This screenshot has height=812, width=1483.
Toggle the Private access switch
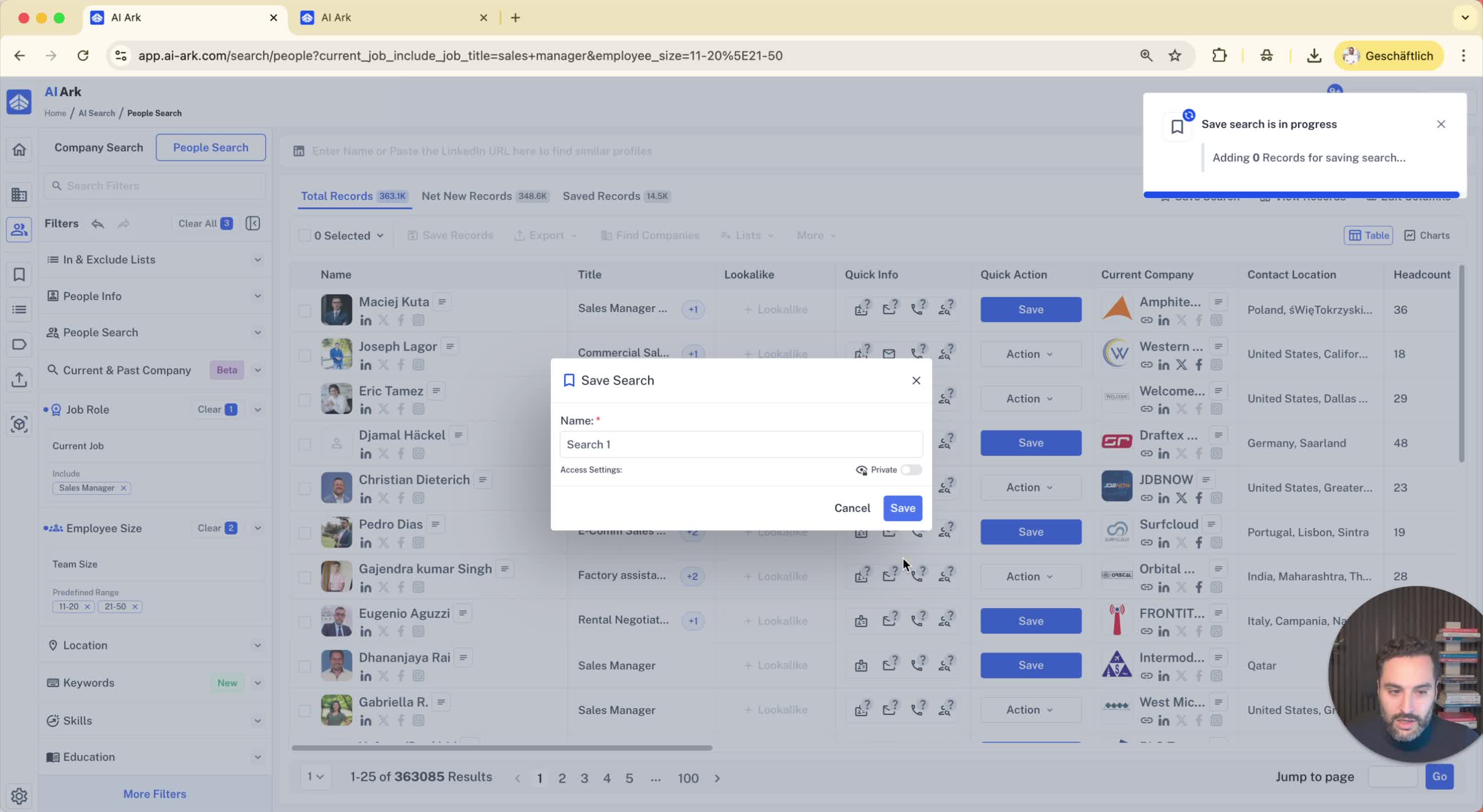[911, 470]
